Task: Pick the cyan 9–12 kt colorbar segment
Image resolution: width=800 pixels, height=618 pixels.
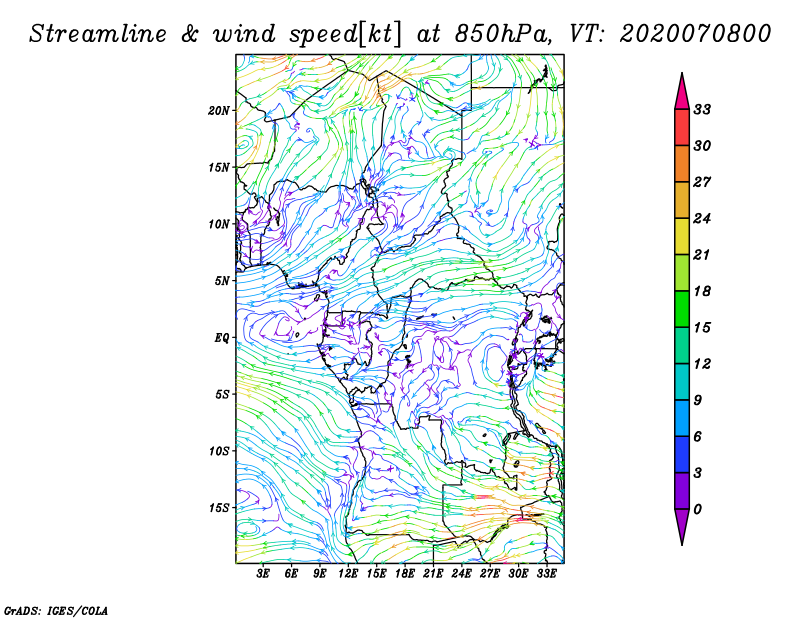Action: (682, 382)
